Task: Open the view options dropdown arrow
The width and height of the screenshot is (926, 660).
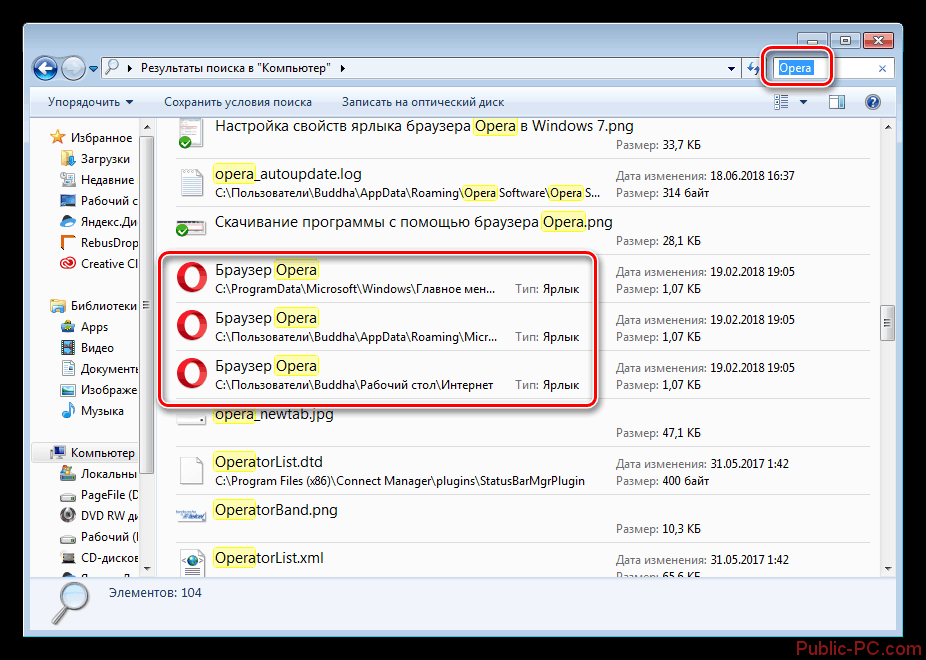Action: pos(803,102)
